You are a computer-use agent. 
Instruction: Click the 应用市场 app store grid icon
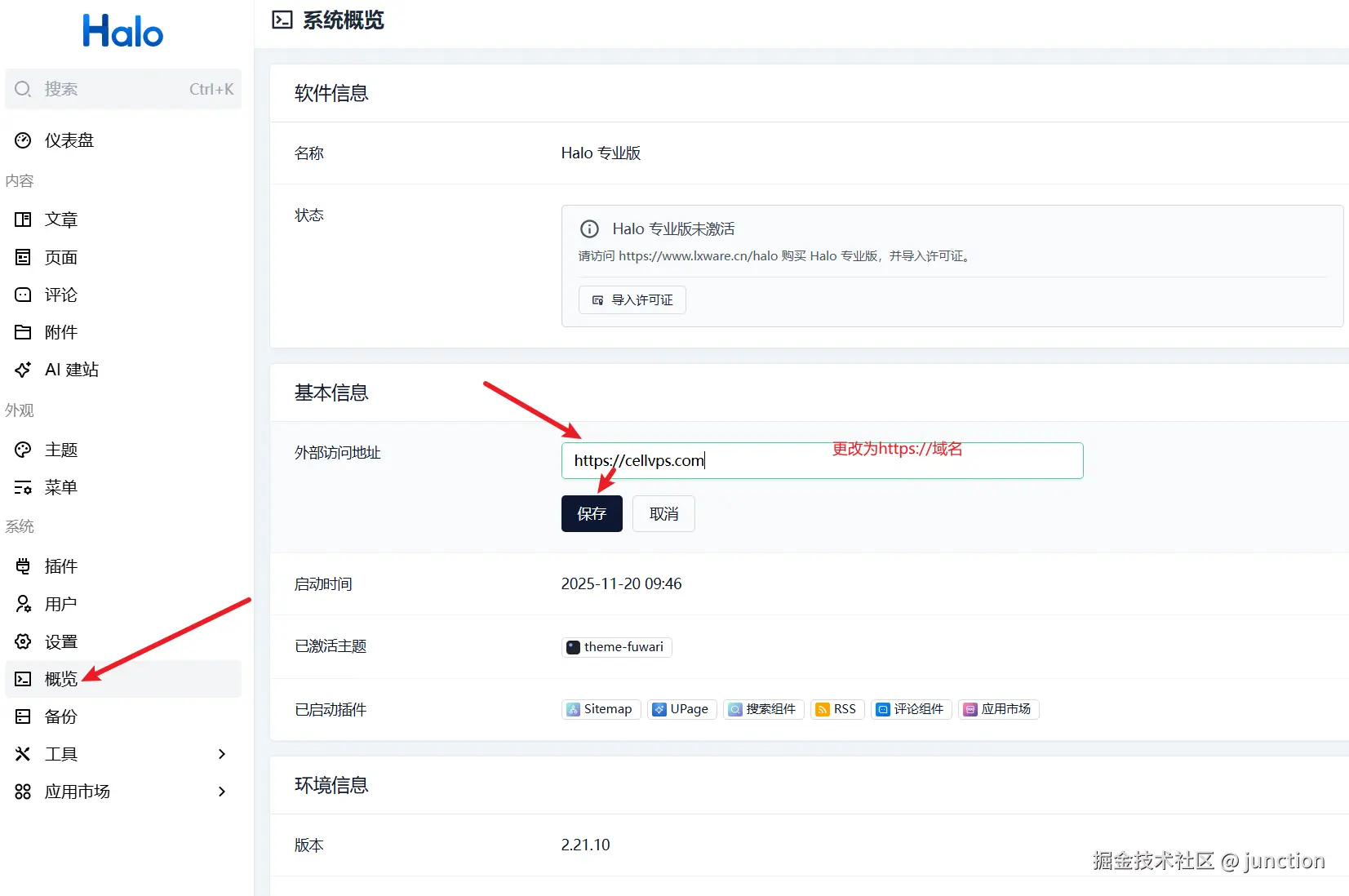click(23, 792)
